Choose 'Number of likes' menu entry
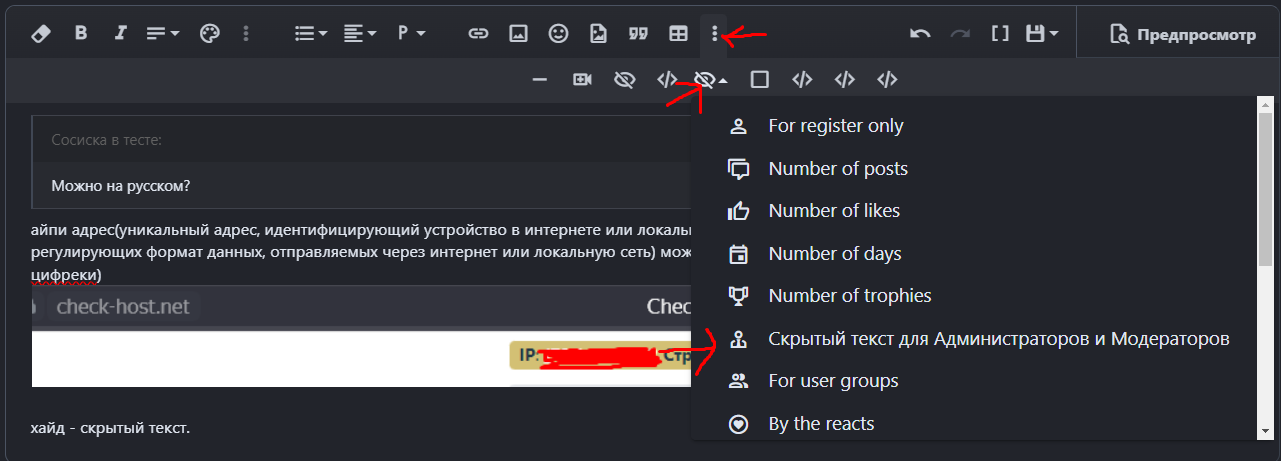The width and height of the screenshot is (1281, 461). 833,211
